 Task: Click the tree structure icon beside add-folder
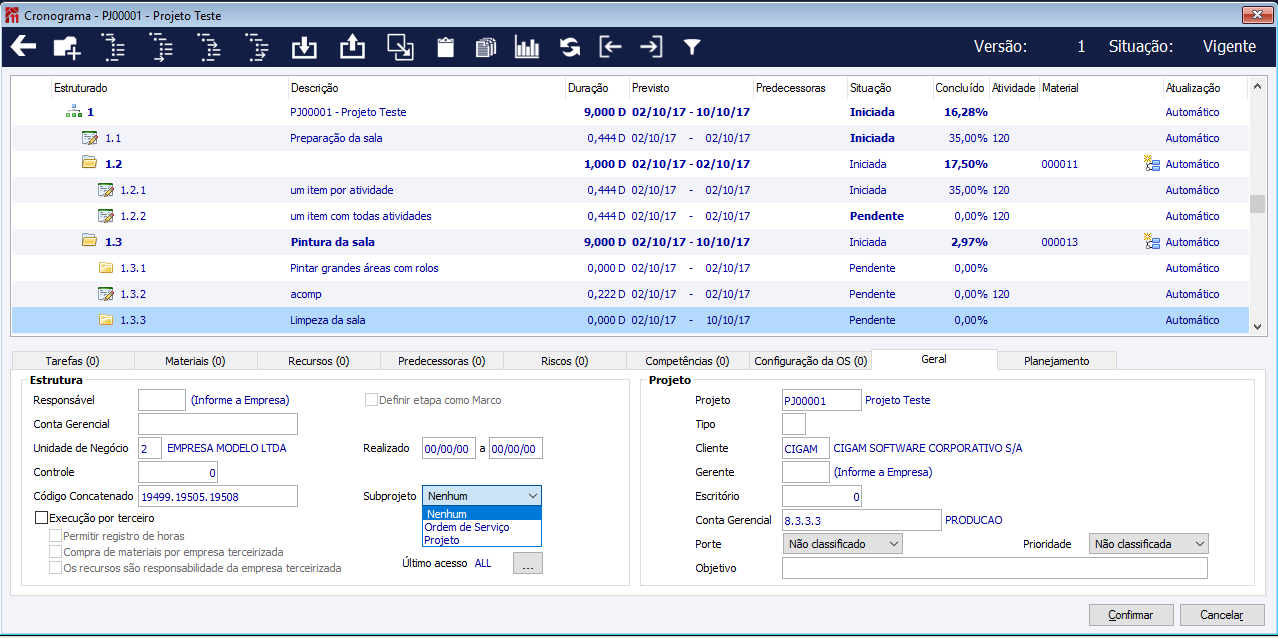click(x=114, y=47)
